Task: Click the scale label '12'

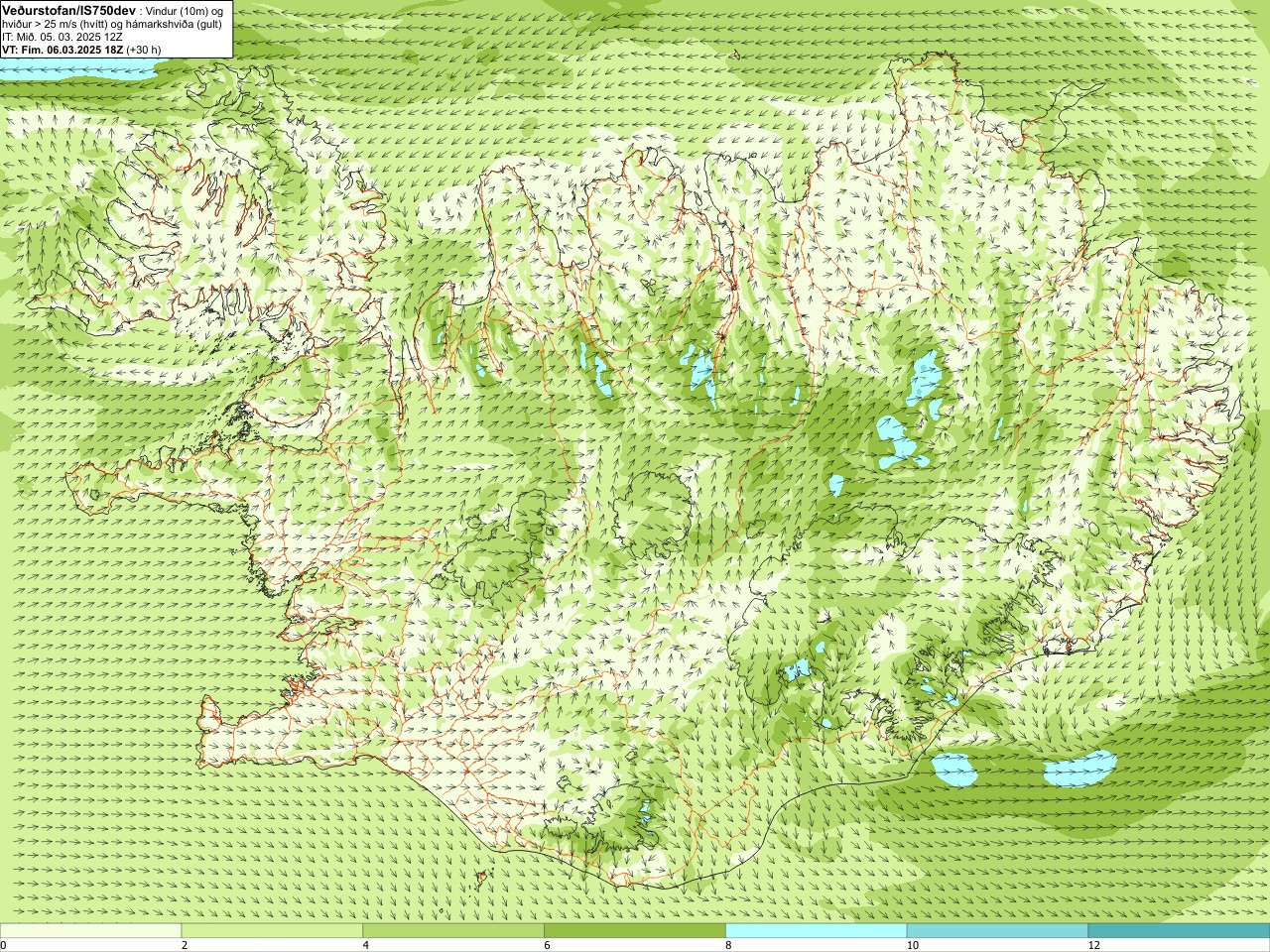Action: tap(1094, 945)
